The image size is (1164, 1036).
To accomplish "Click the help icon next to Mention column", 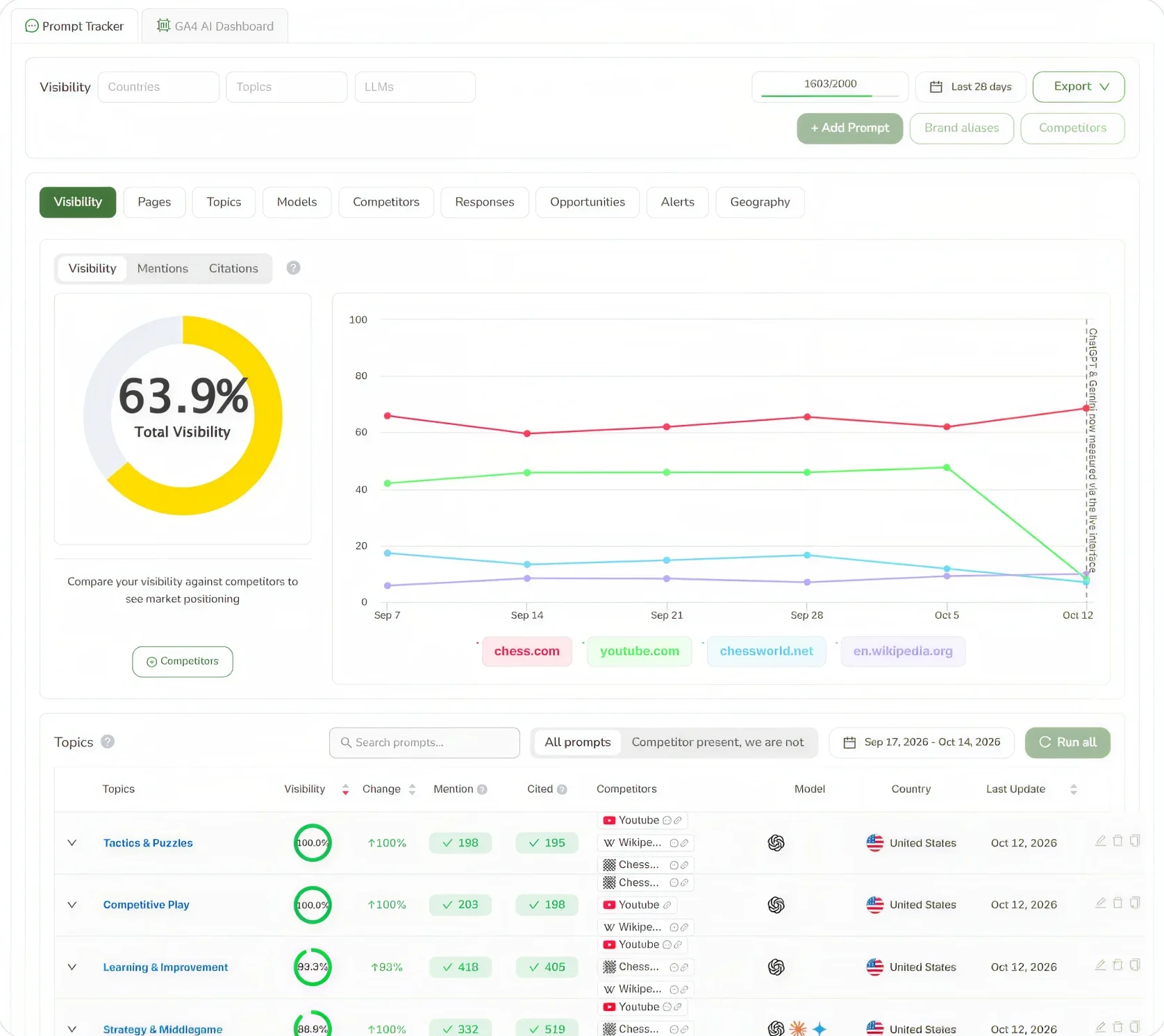I will click(482, 789).
